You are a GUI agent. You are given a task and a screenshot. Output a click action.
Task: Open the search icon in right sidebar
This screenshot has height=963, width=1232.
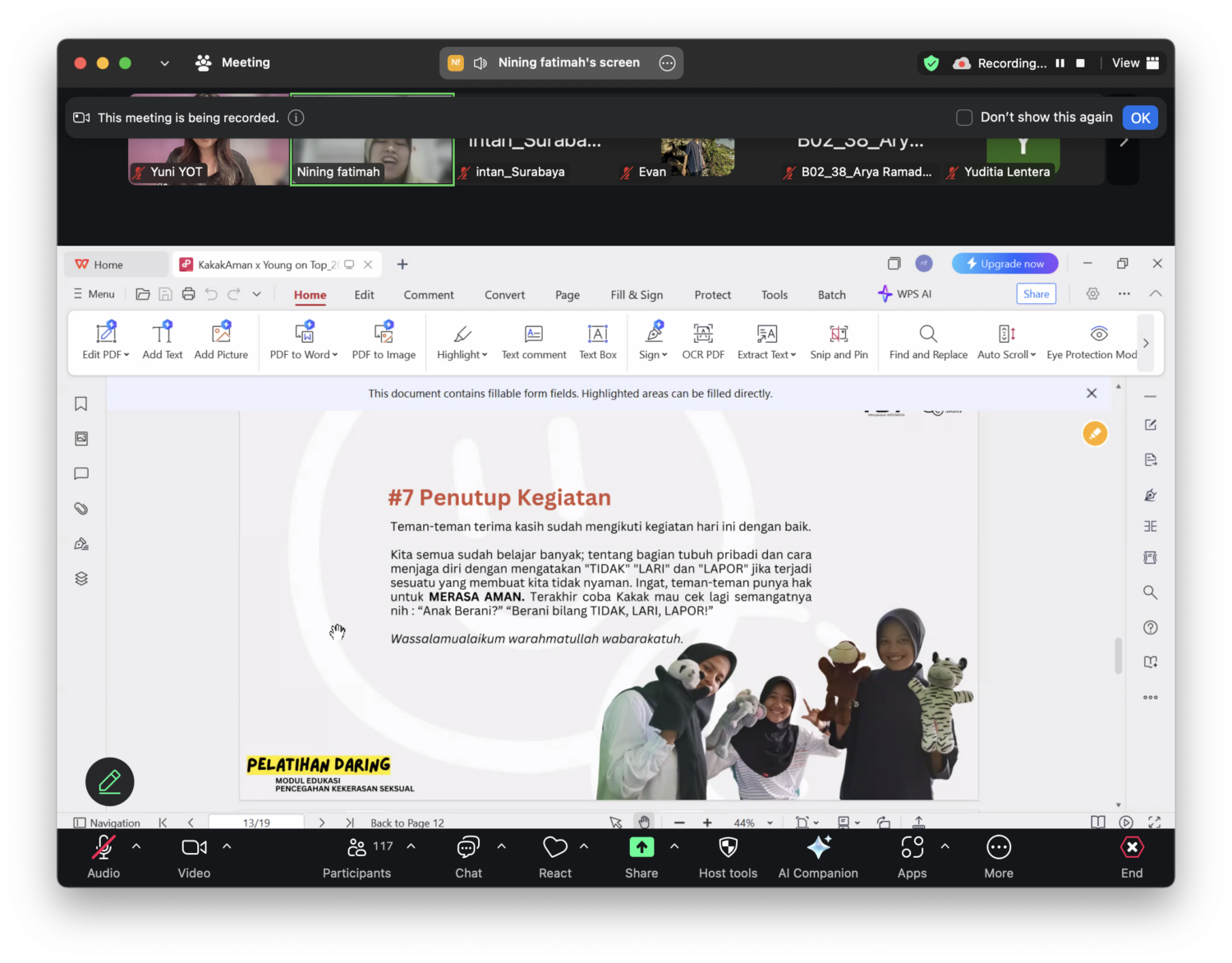coord(1151,592)
